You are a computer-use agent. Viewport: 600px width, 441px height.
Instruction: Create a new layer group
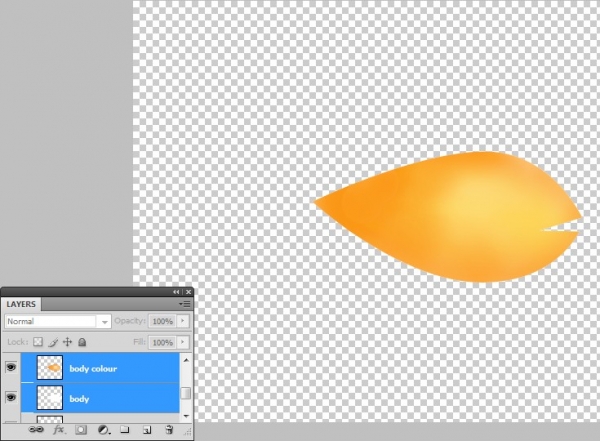pyautogui.click(x=125, y=430)
